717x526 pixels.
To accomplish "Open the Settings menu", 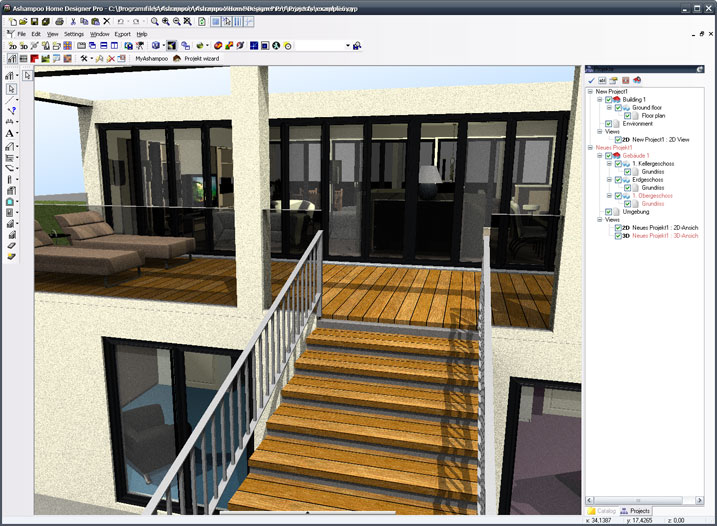I will point(74,34).
